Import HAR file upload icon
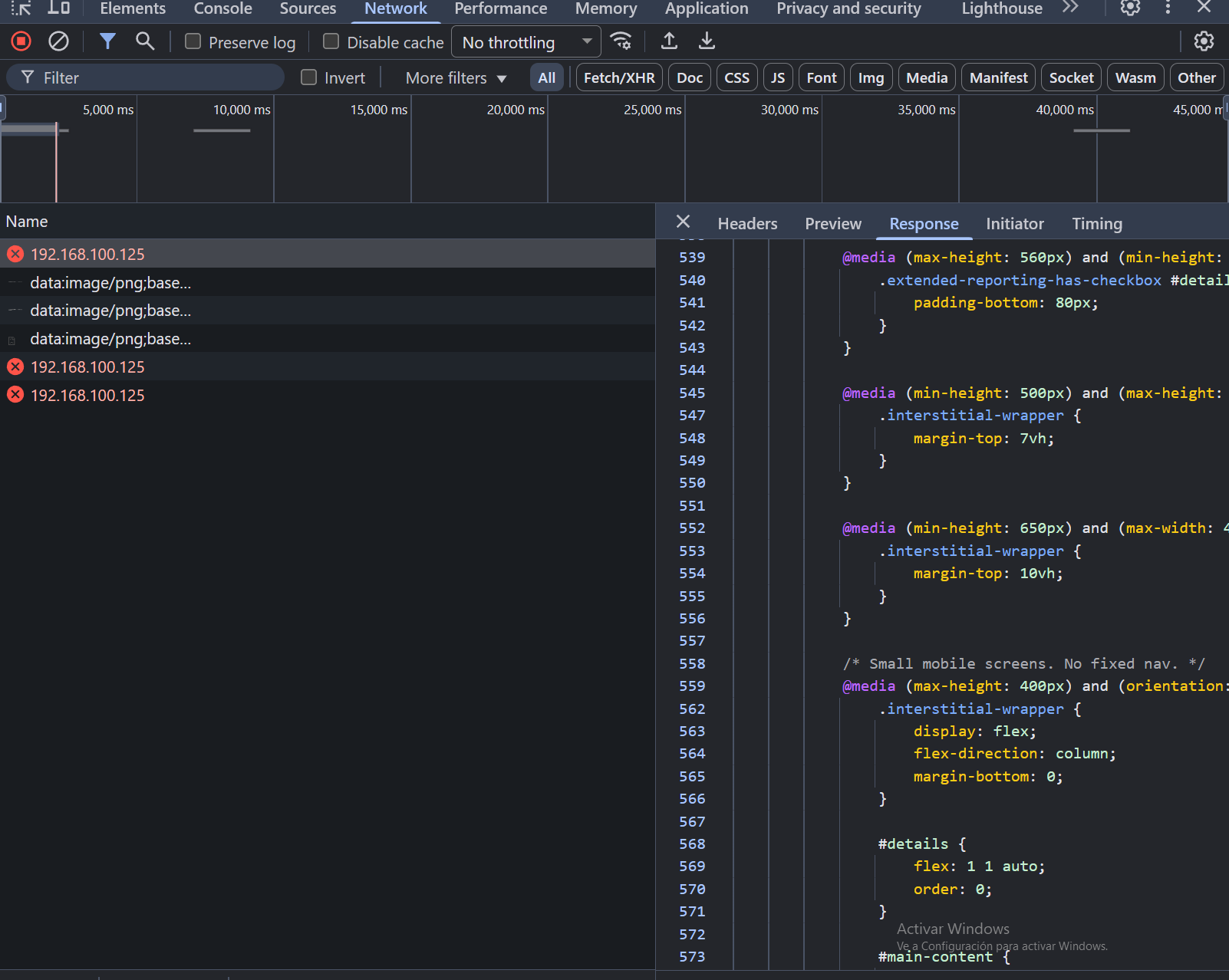Viewport: 1229px width, 980px height. coord(669,41)
